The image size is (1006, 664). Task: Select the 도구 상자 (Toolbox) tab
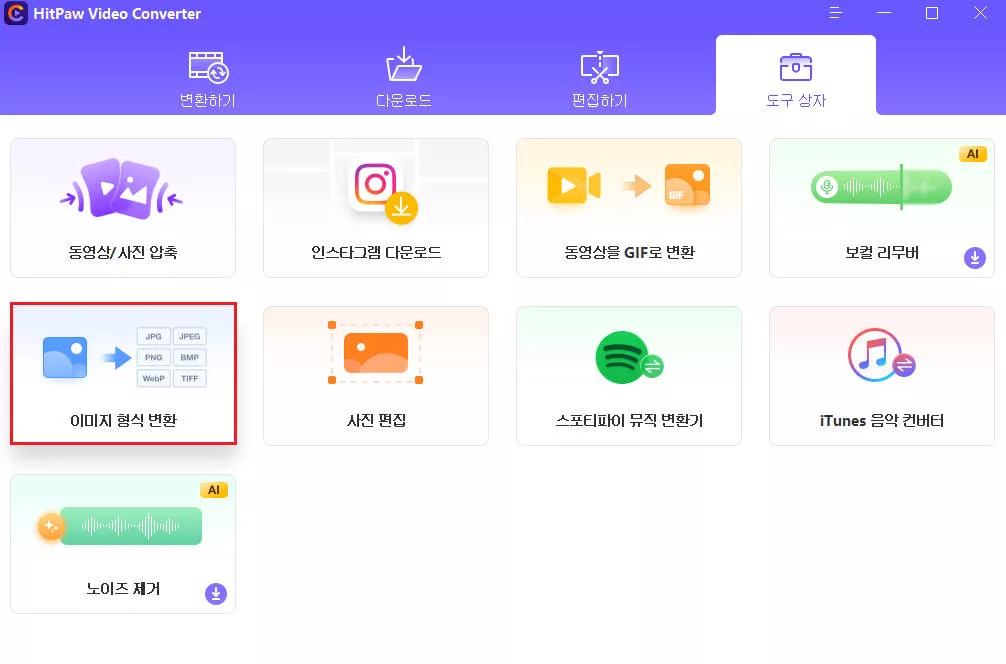click(796, 76)
